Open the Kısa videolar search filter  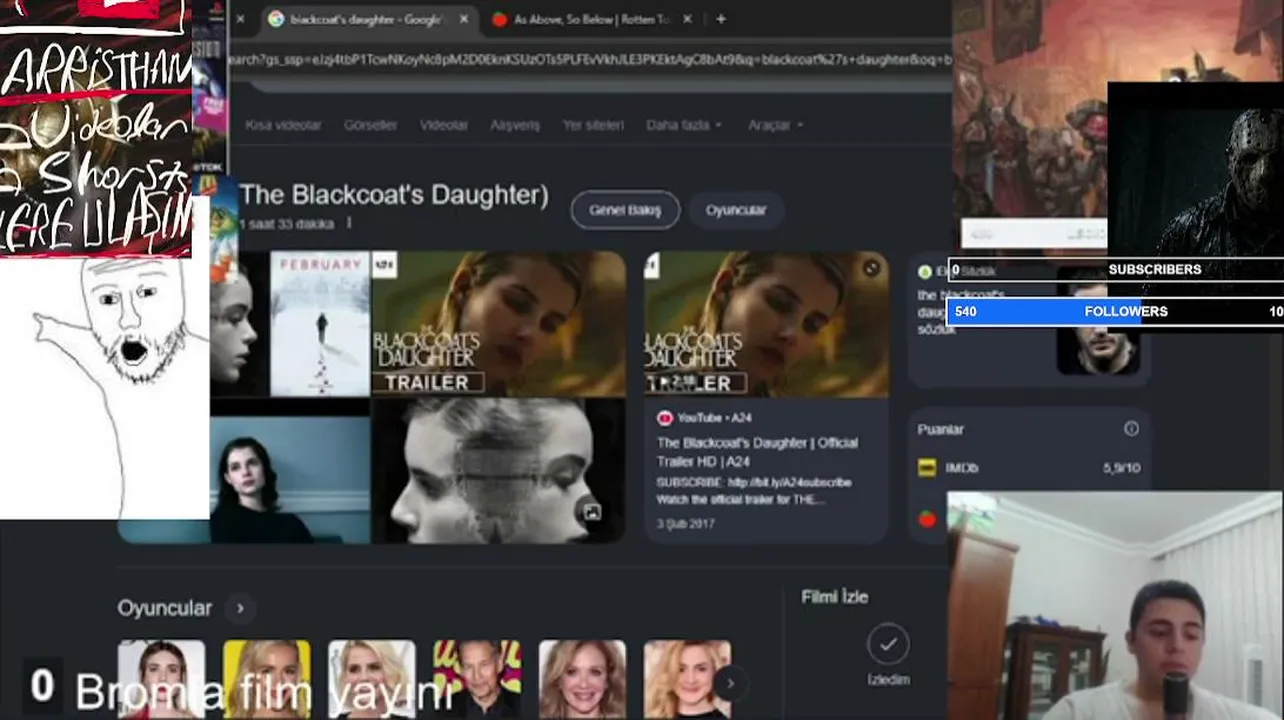[283, 125]
